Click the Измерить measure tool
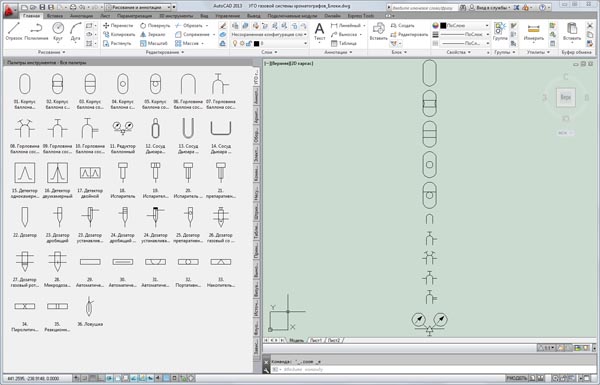The image size is (600, 385). tap(533, 32)
